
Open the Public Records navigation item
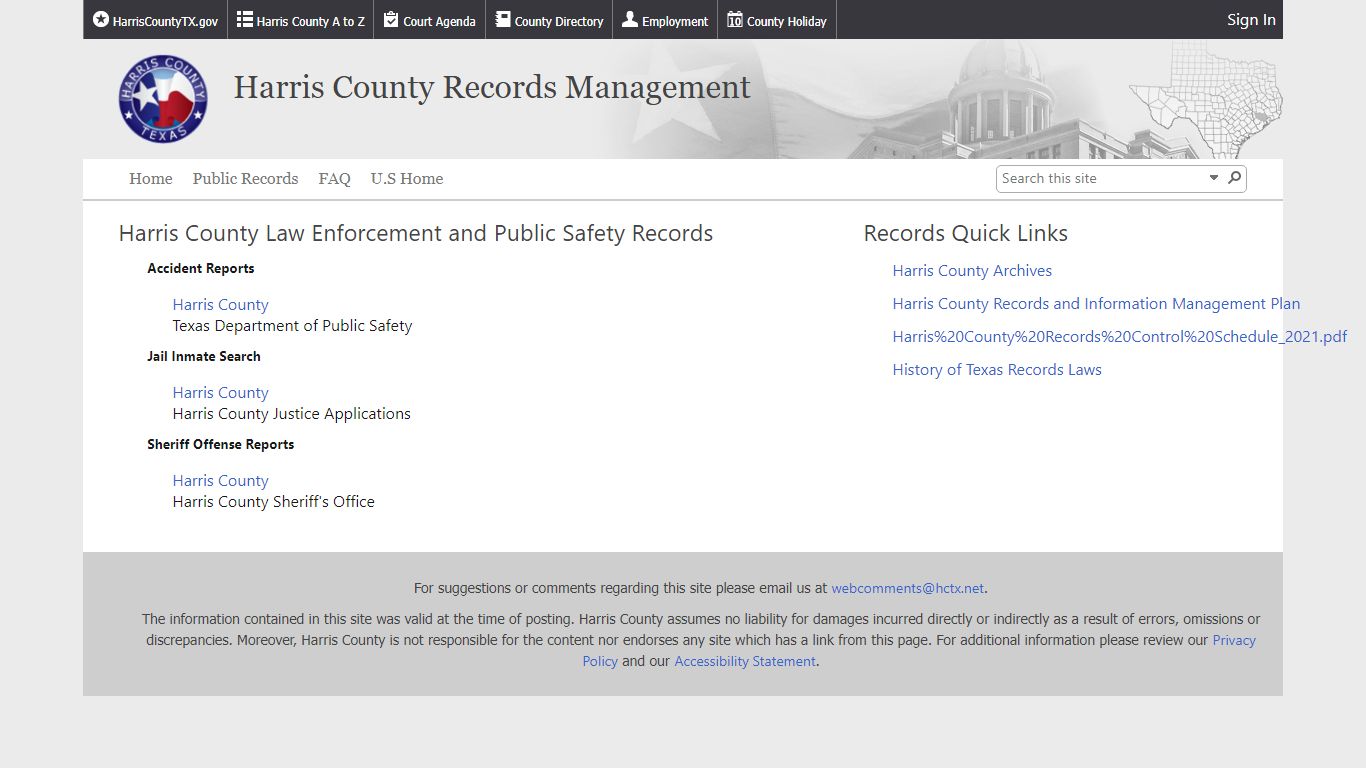[246, 179]
